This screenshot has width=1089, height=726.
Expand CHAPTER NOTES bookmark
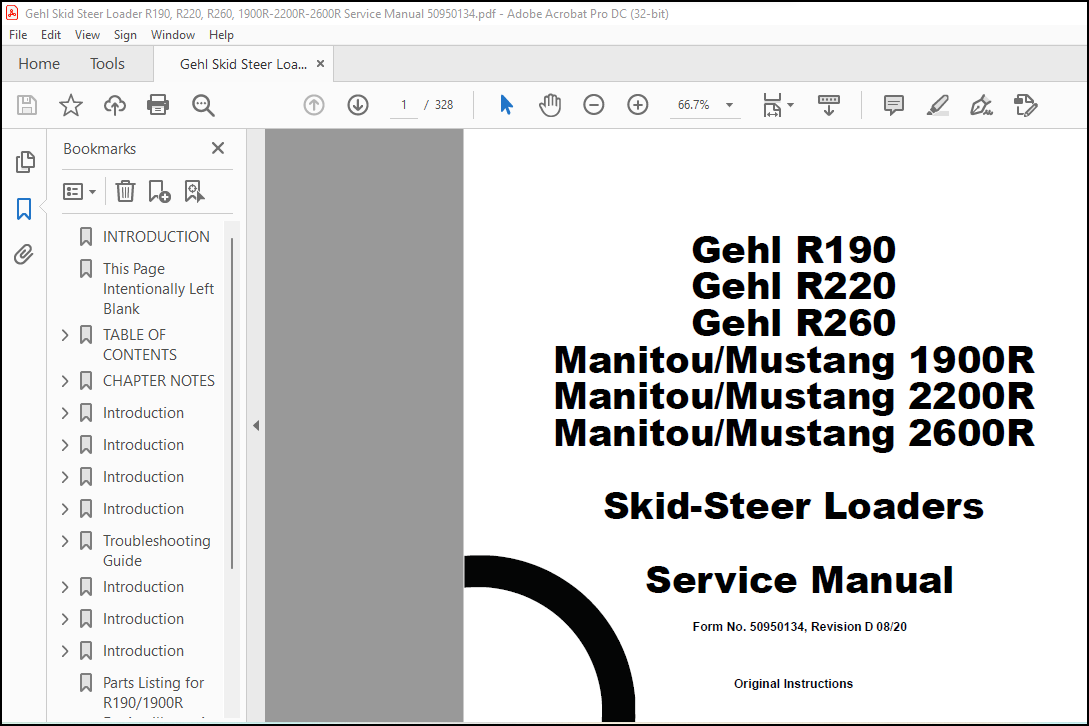tap(65, 381)
